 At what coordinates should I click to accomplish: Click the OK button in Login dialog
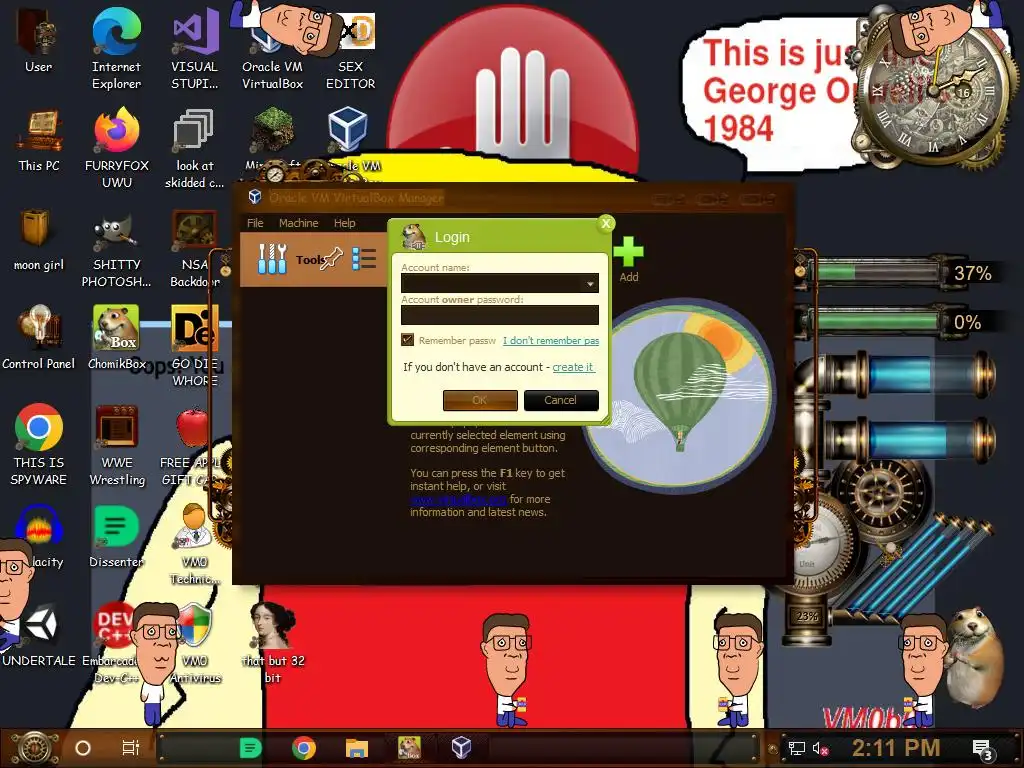coord(480,400)
